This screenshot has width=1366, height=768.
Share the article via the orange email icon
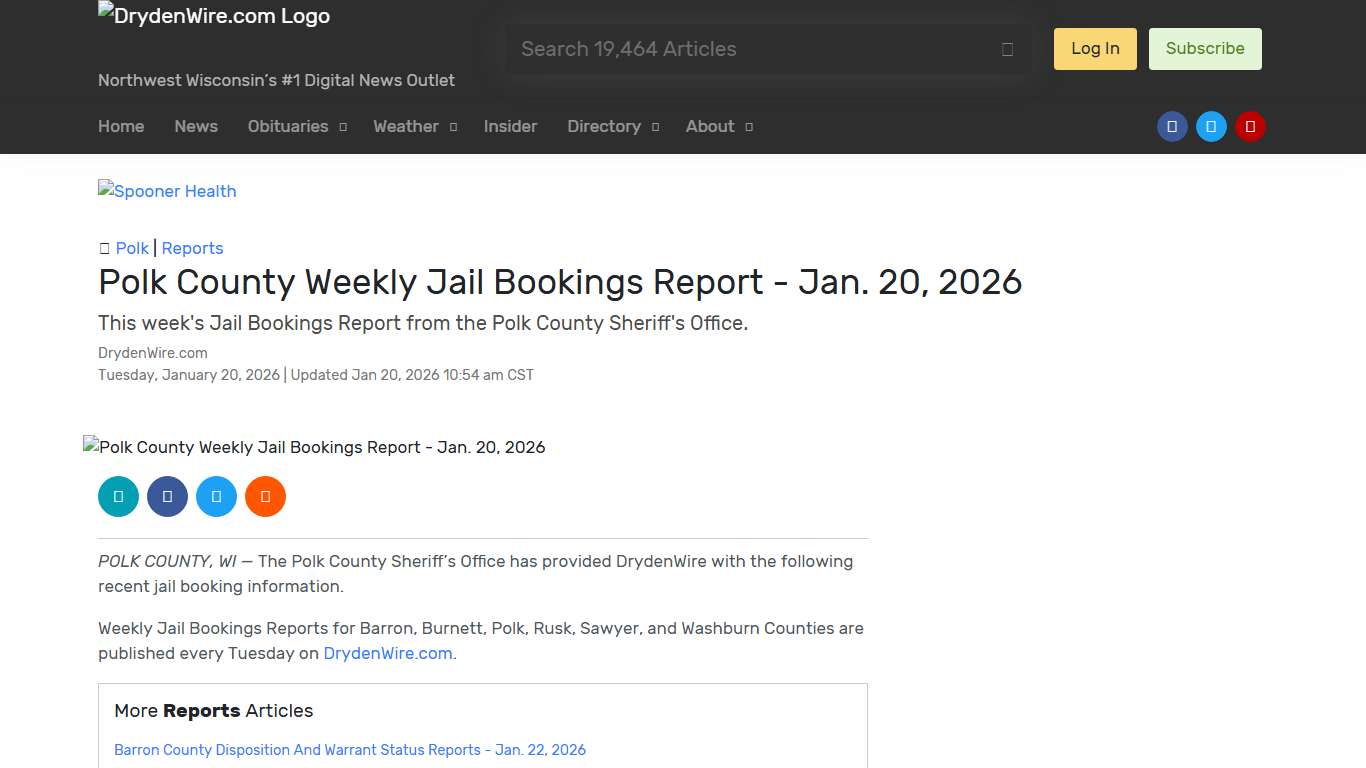pos(265,496)
